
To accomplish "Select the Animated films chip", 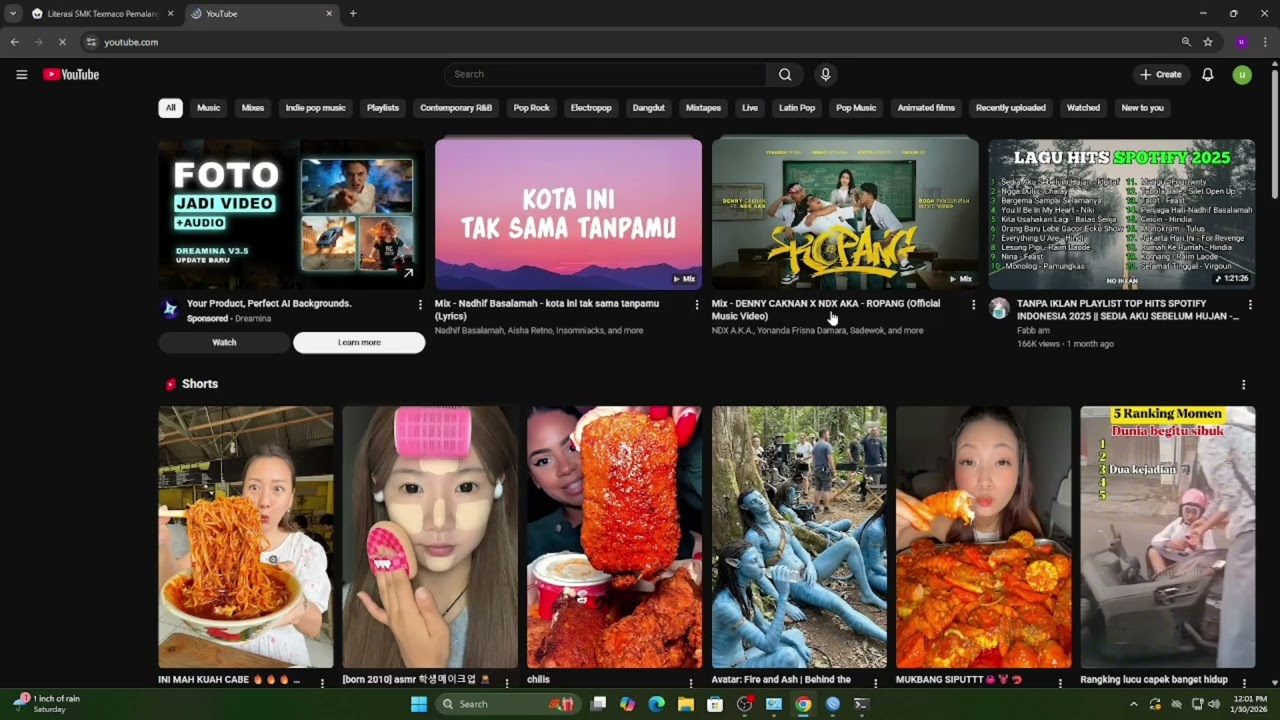I will click(x=926, y=108).
